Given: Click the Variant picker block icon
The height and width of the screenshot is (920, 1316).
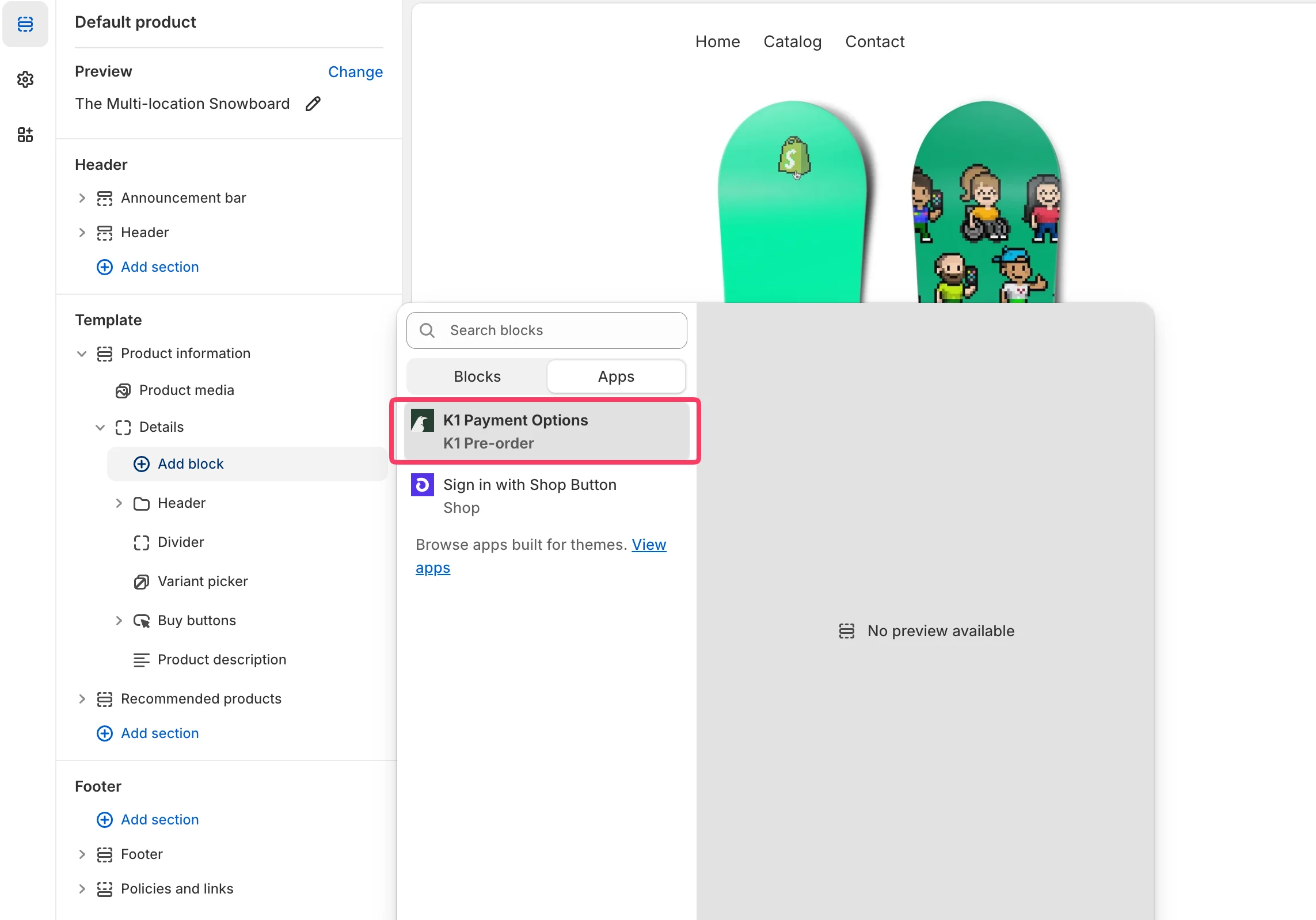Looking at the screenshot, I should (142, 581).
